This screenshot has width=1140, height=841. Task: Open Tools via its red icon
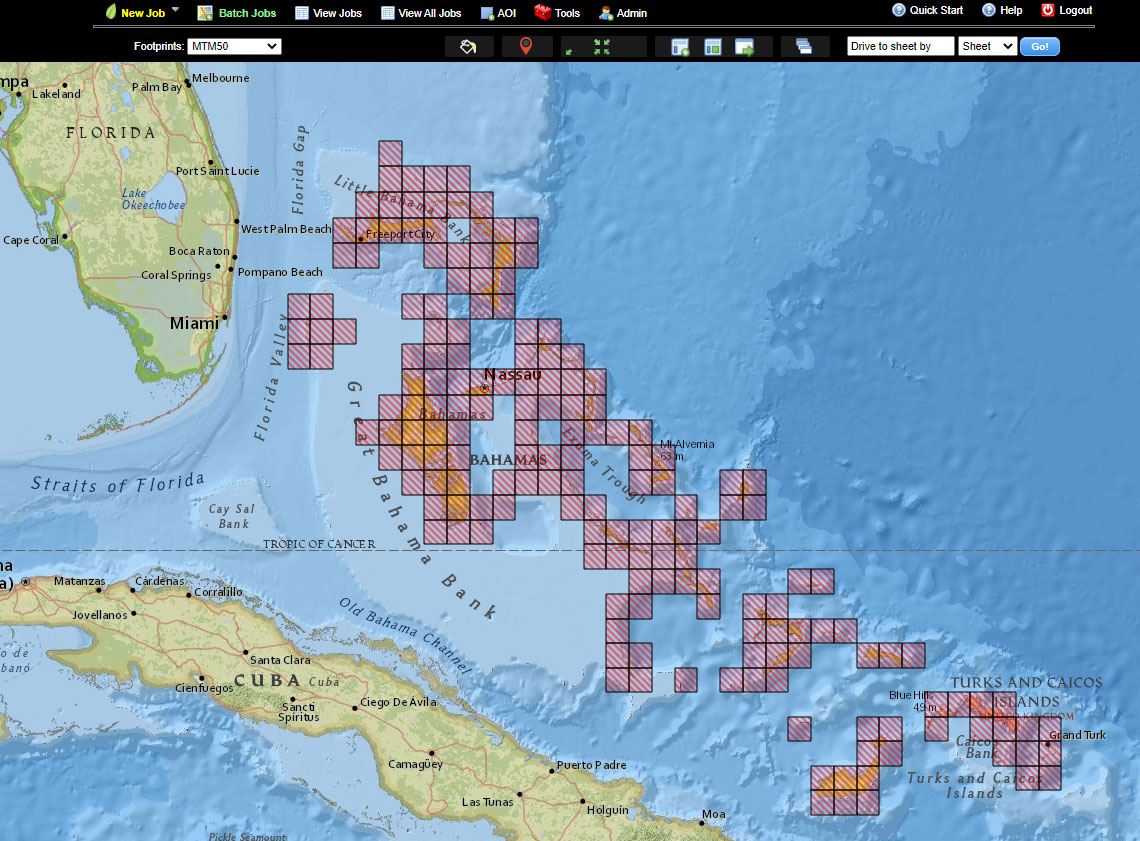point(542,13)
